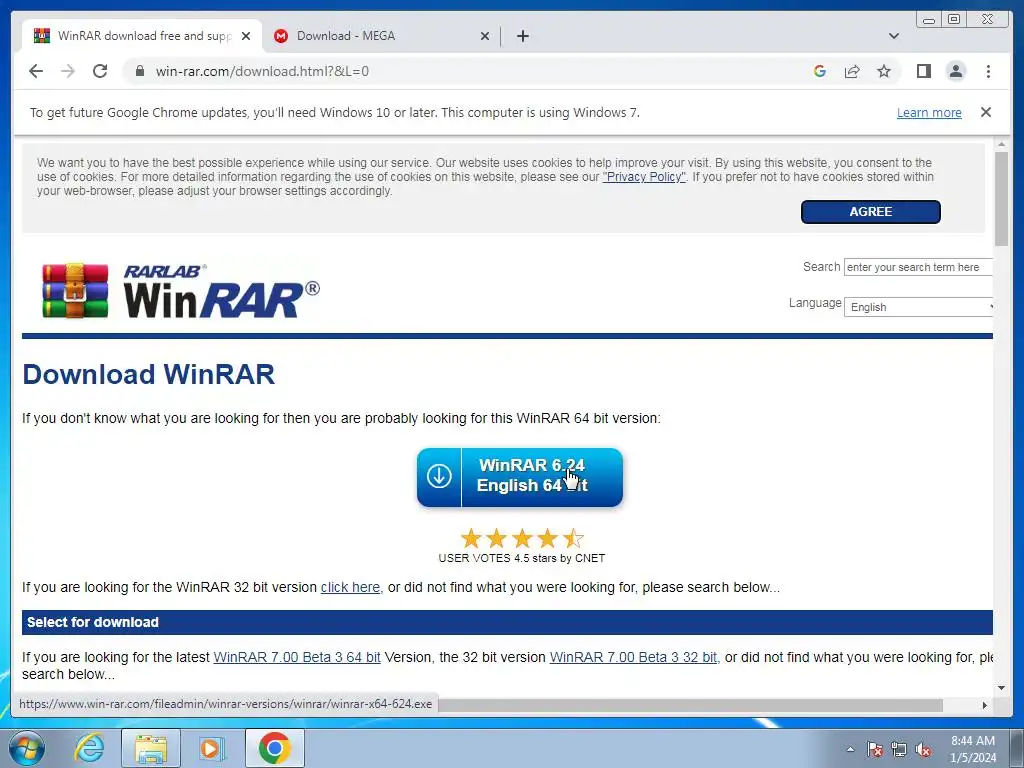Focus the website search field
Viewport: 1024px width, 768px height.
click(918, 267)
